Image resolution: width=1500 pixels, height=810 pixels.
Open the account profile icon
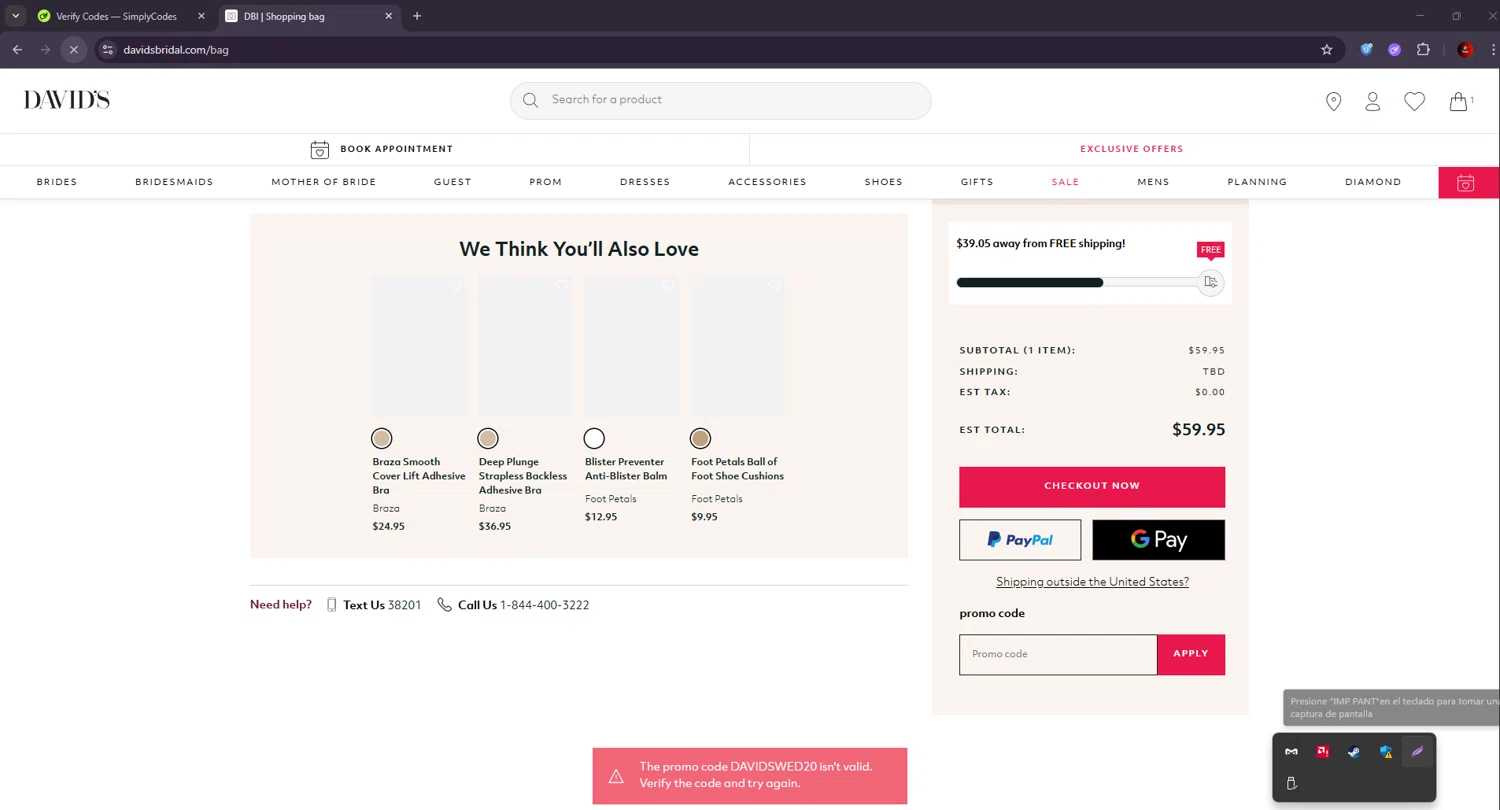(x=1372, y=101)
